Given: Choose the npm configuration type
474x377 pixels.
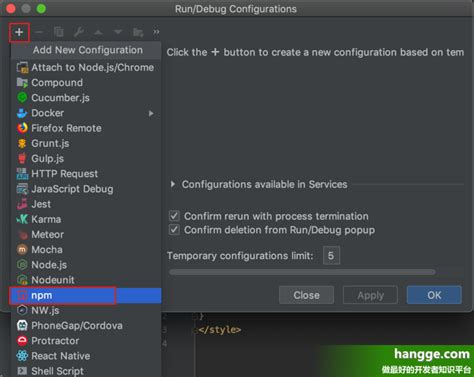Looking at the screenshot, I should click(86, 295).
